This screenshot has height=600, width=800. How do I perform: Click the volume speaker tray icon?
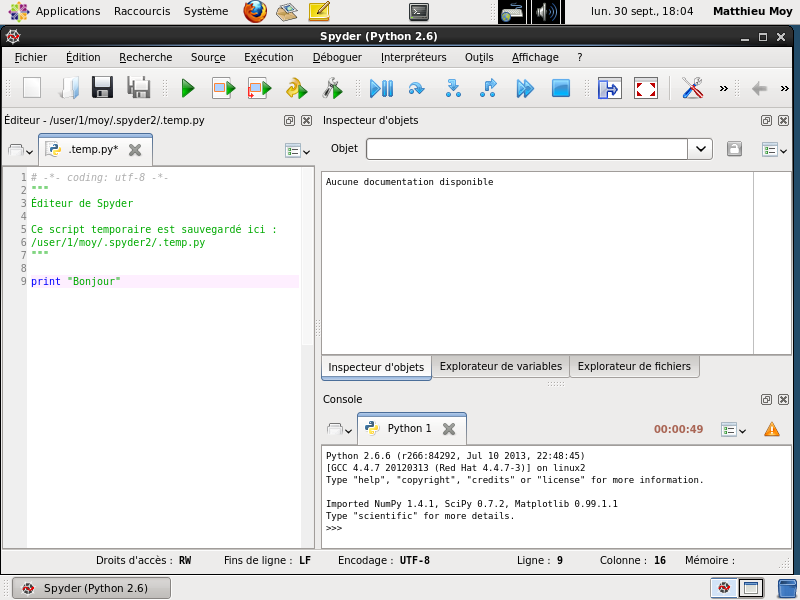545,12
